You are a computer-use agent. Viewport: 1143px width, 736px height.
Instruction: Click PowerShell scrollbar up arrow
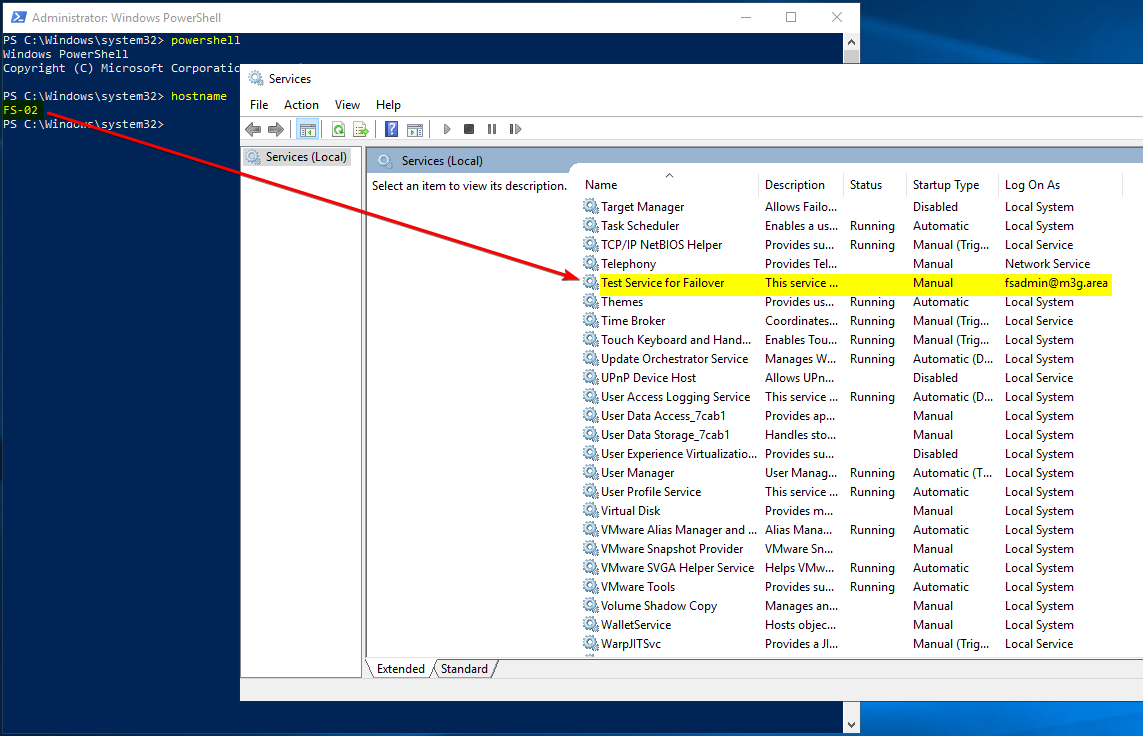(x=851, y=42)
